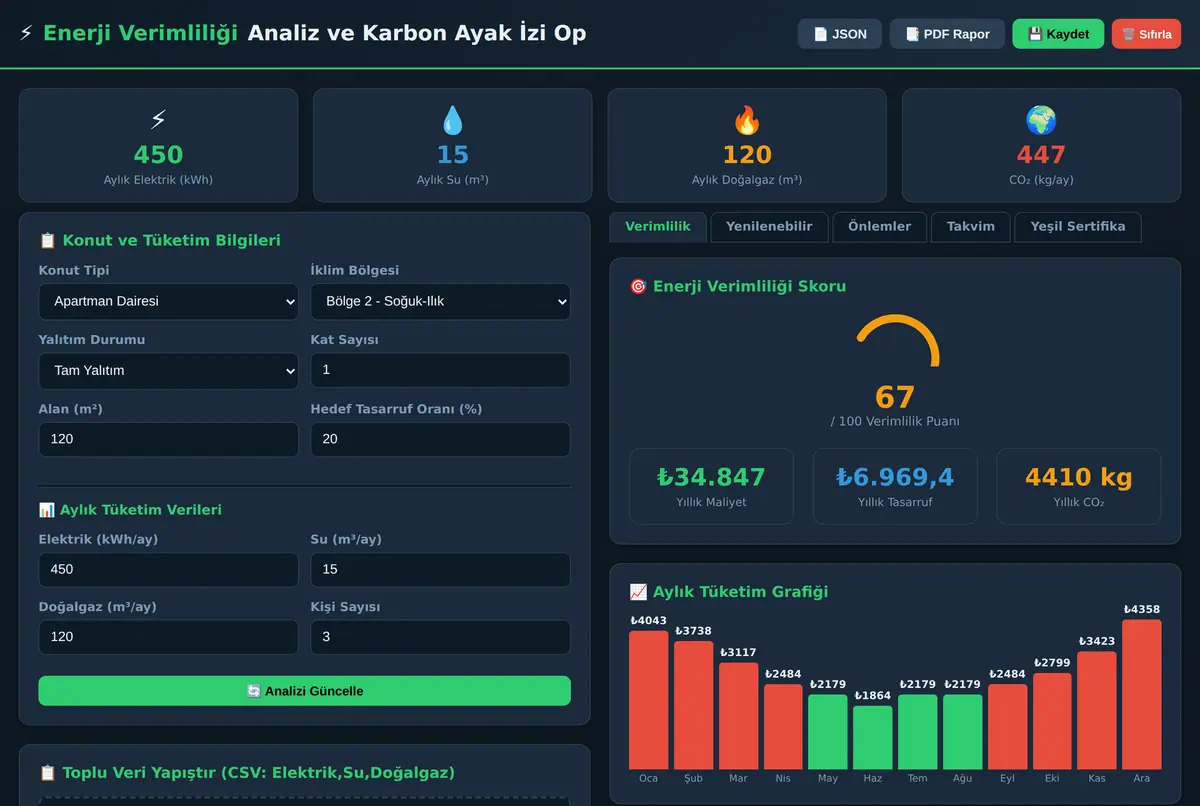Click the Şub bar showing ₺3738
Viewport: 1200px width, 806px height.
tap(693, 705)
